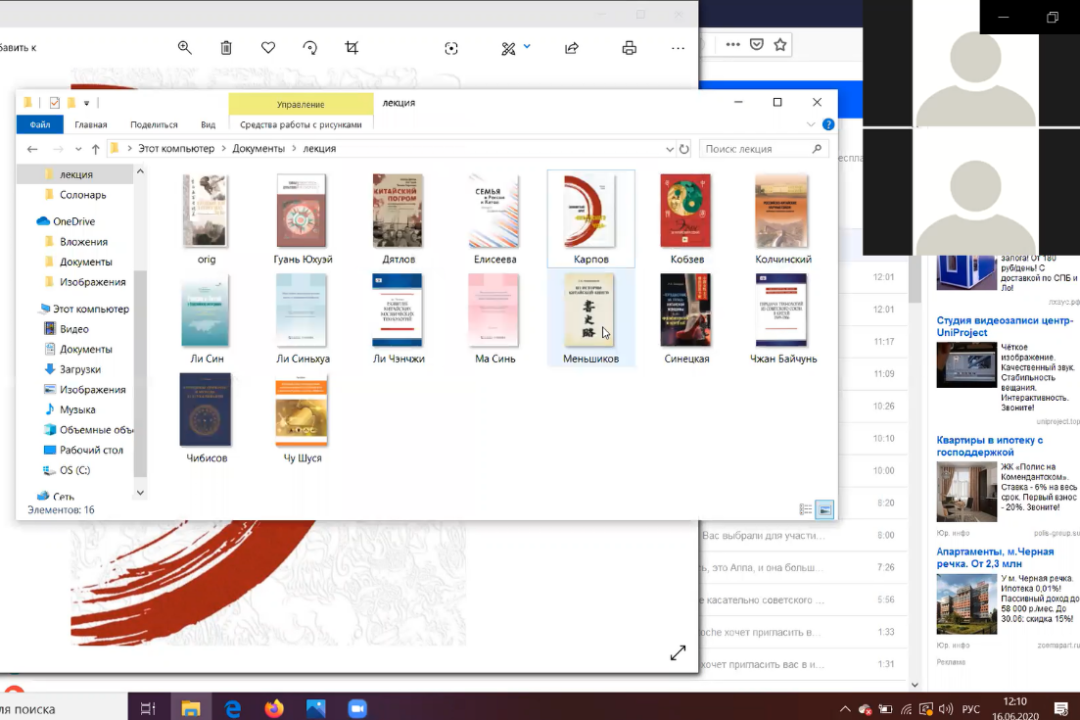This screenshot has width=1080, height=720.
Task: Bookmark the page with star icon
Action: click(x=780, y=45)
